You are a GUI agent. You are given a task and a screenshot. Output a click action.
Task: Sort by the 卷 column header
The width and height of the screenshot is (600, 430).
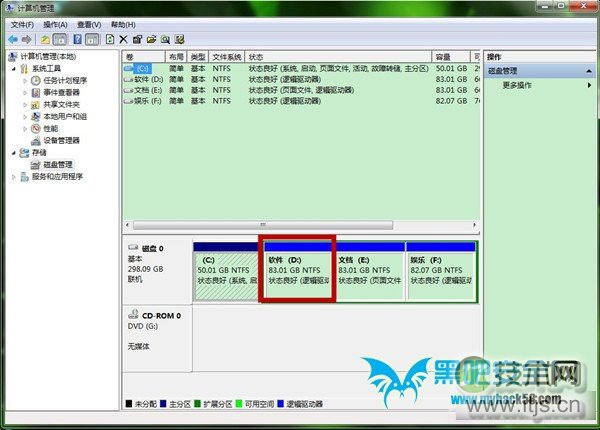tap(143, 57)
